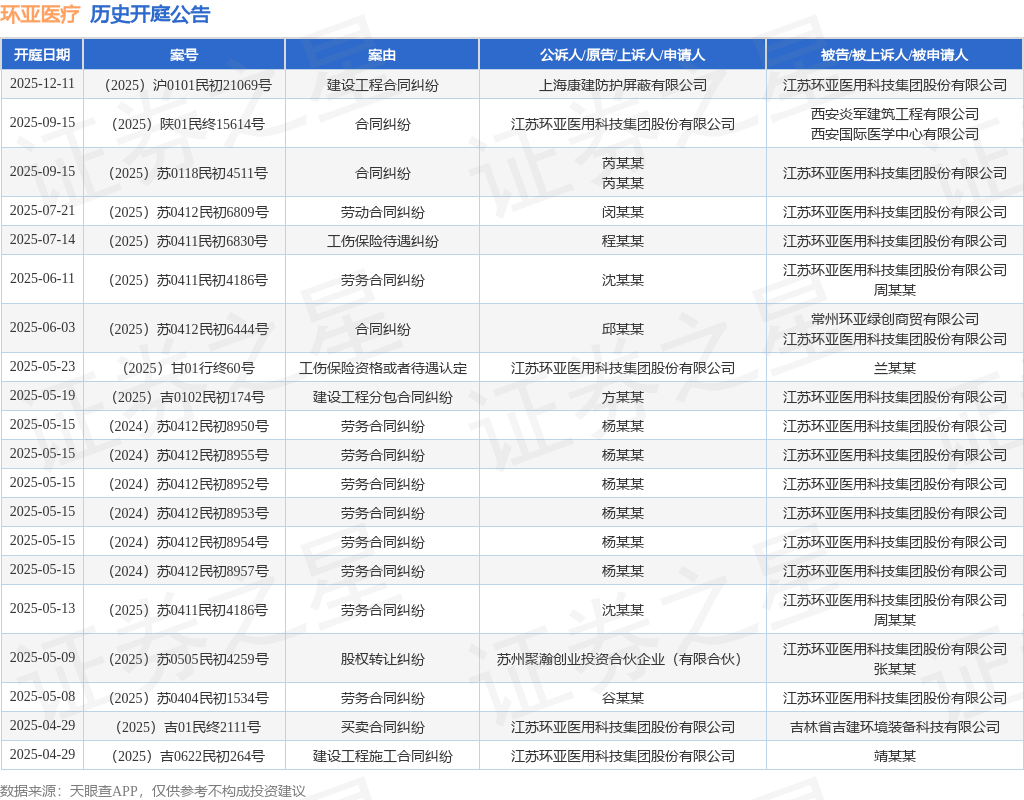Screen dimensions: 1024x800
Task: Select case number 苏0412民初8950号
Action: 187,426
